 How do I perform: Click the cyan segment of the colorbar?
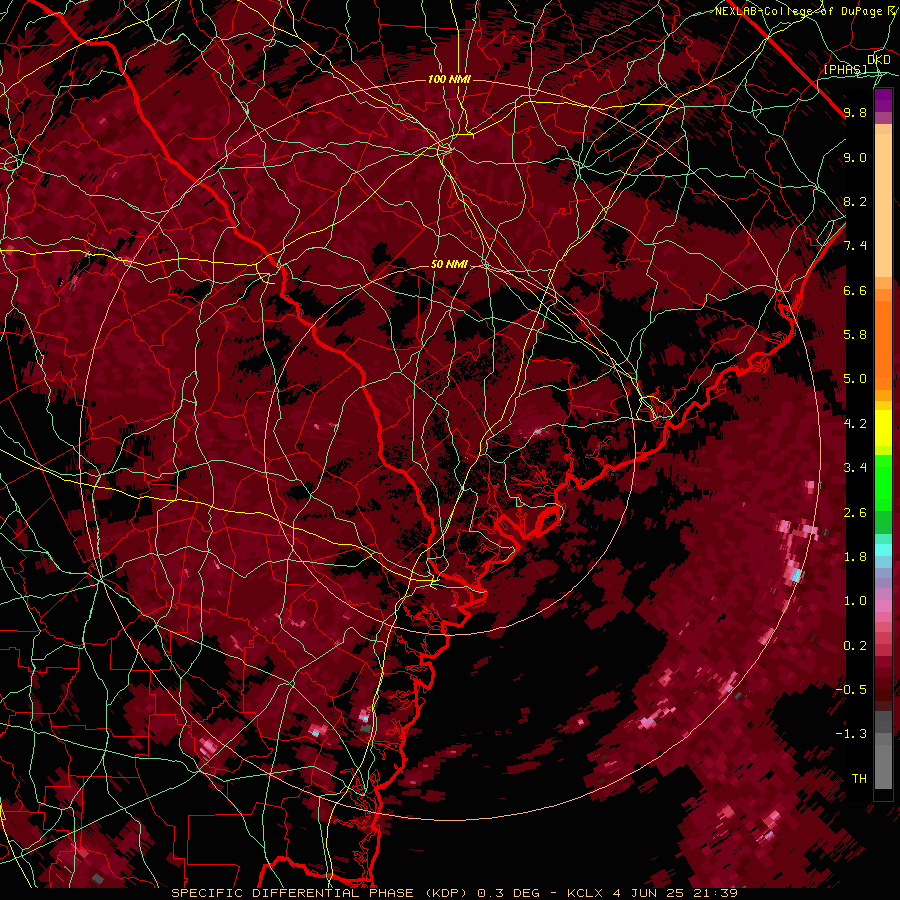pyautogui.click(x=883, y=550)
